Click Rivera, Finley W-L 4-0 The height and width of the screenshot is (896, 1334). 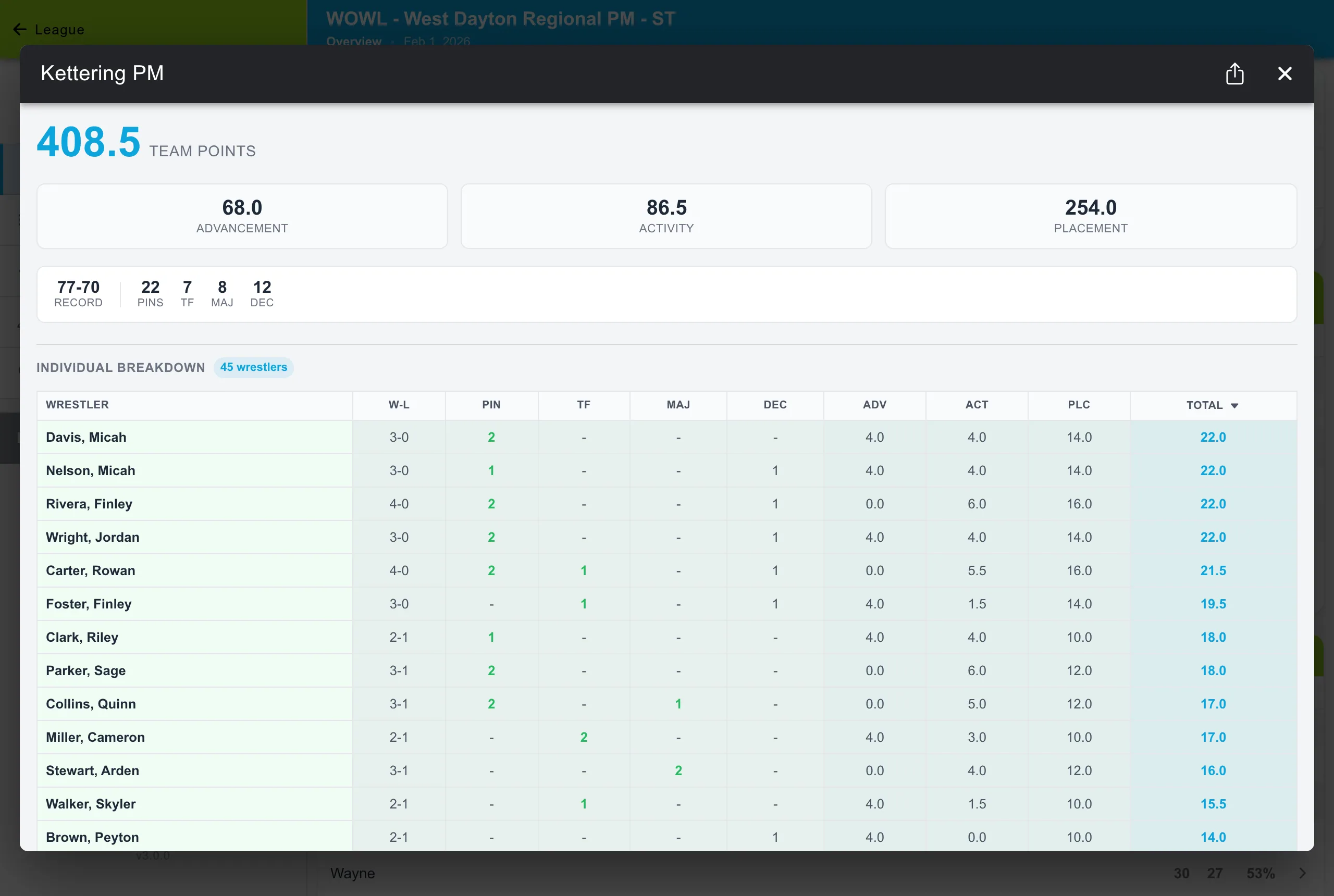[x=399, y=503]
